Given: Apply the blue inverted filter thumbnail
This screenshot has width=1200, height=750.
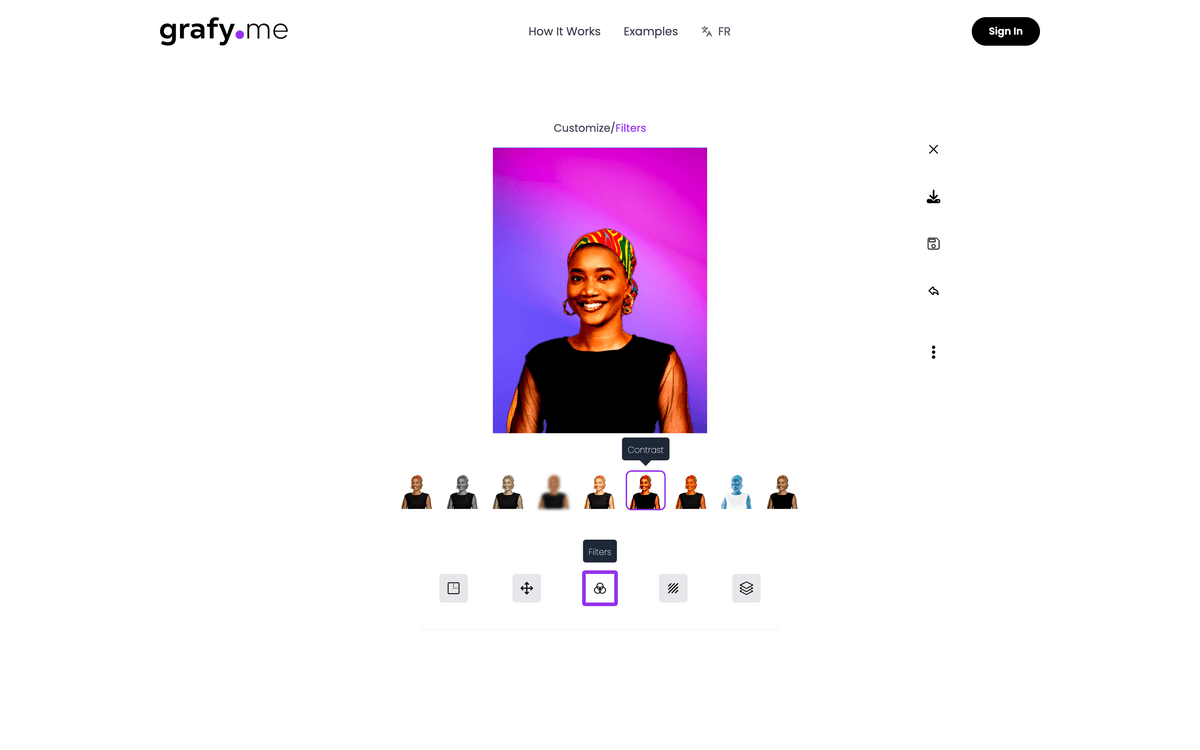Looking at the screenshot, I should click(x=737, y=491).
